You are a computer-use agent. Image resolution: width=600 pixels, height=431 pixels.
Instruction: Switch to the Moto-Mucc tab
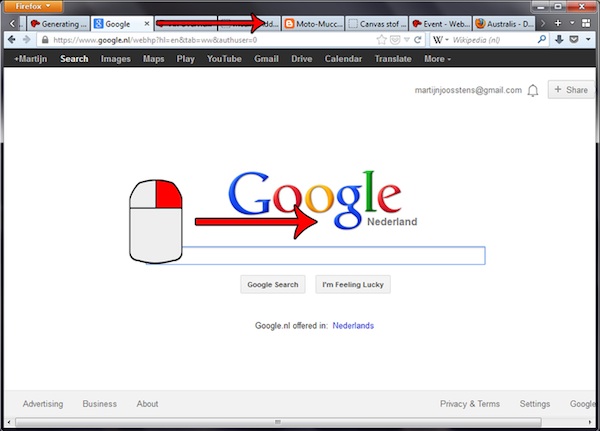pos(313,24)
